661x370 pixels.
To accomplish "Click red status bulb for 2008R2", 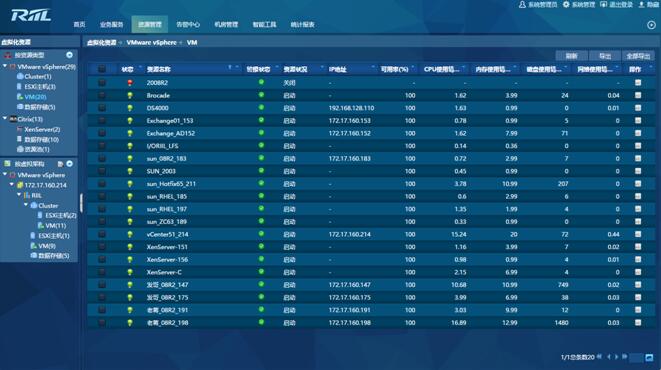I will [130, 83].
